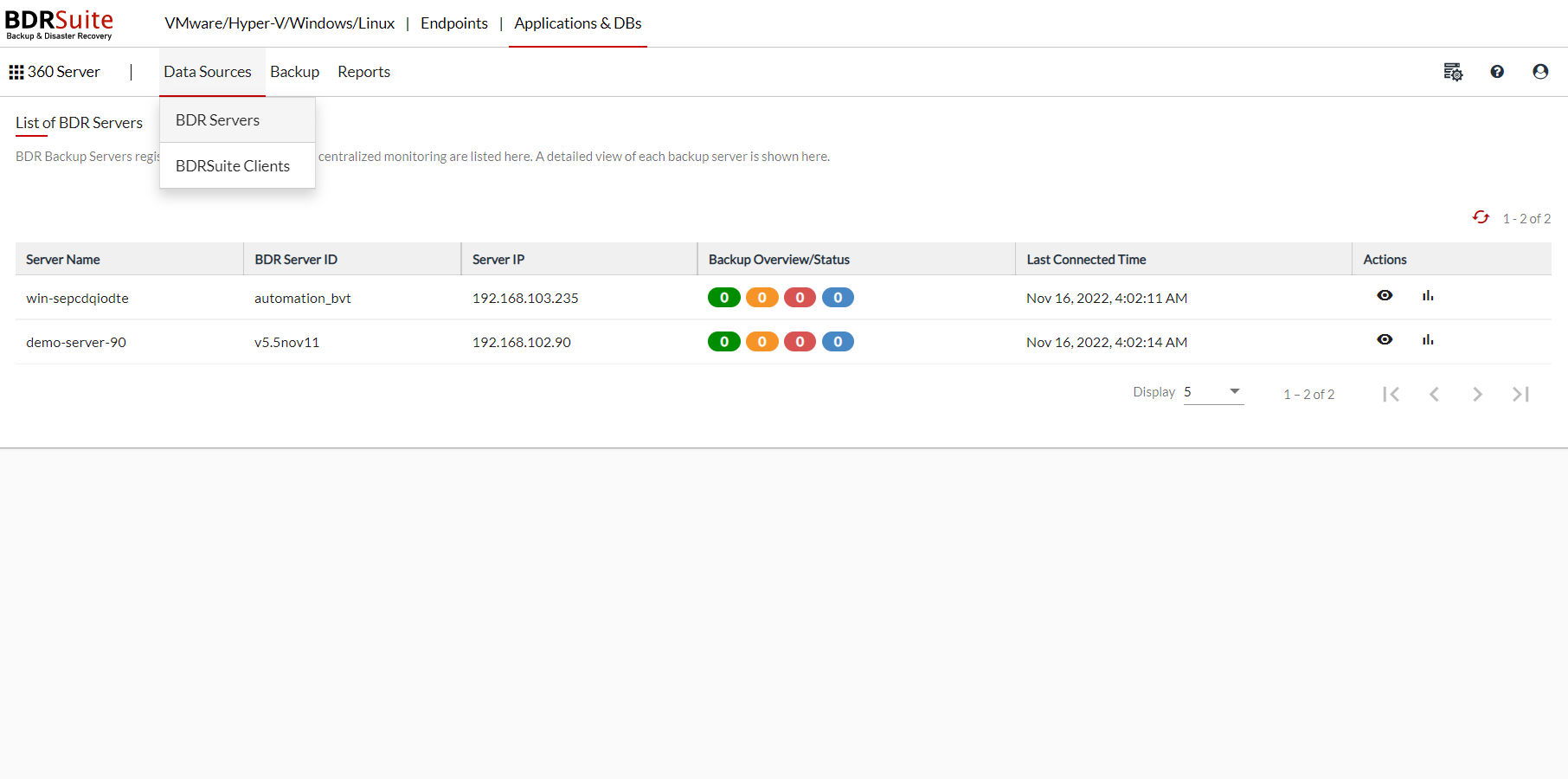Open the 360 Server apps grid icon

click(x=16, y=72)
